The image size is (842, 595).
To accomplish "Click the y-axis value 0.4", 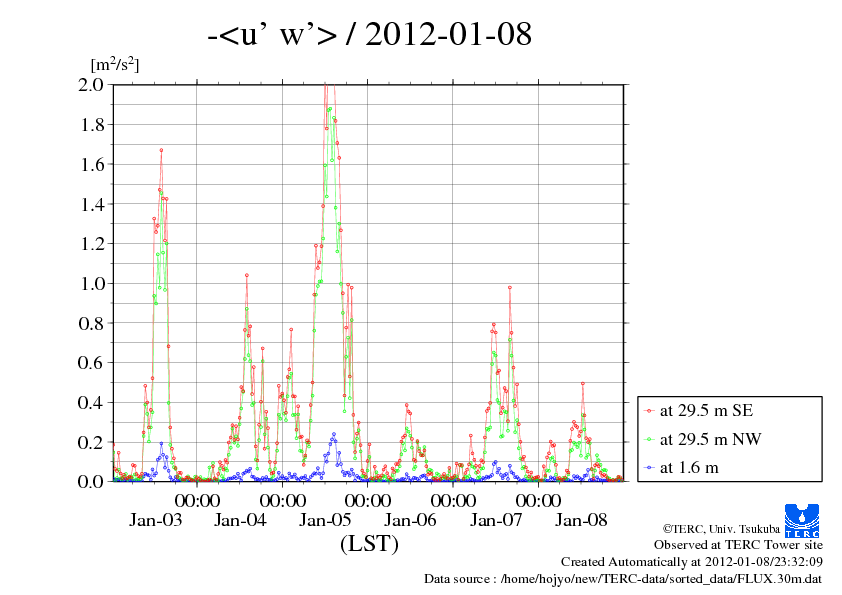I will pos(91,402).
